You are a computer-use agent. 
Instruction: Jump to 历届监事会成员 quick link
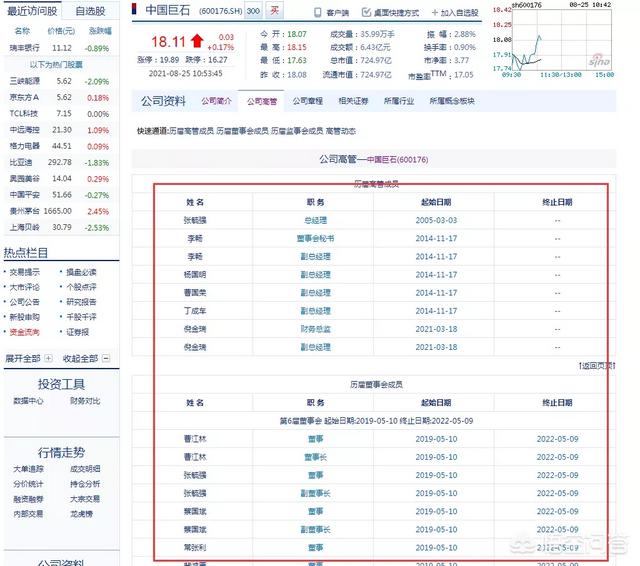pyautogui.click(x=297, y=131)
